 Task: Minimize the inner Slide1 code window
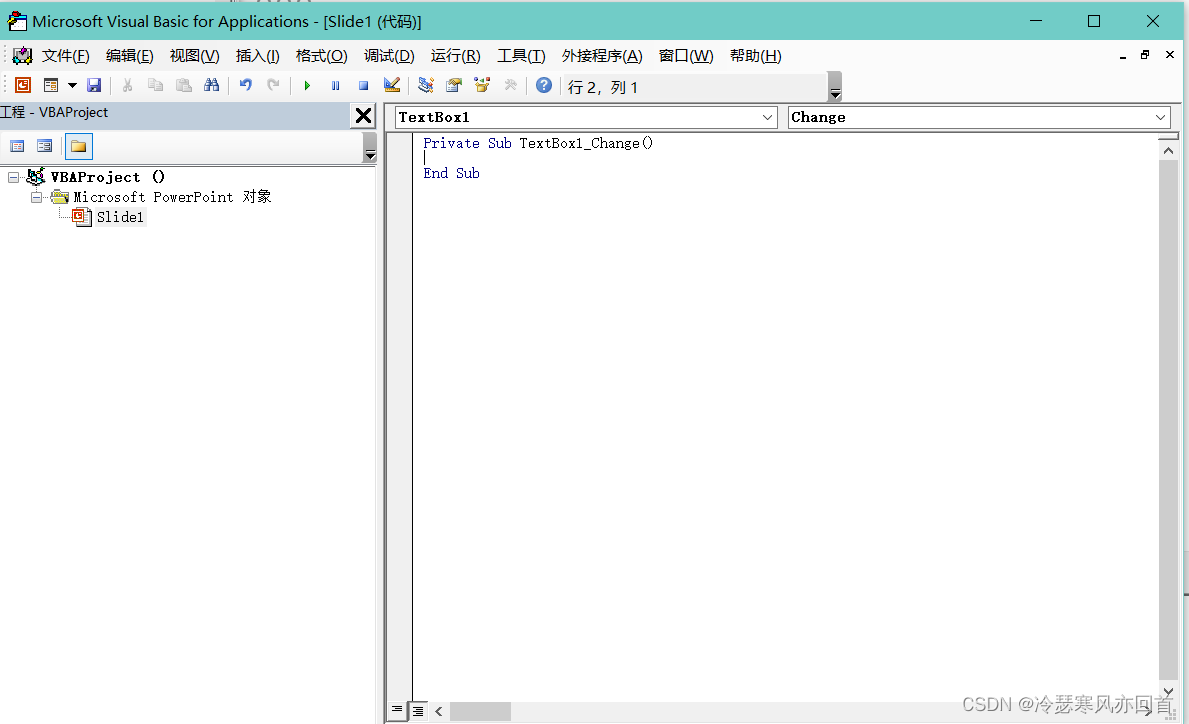tap(1123, 55)
